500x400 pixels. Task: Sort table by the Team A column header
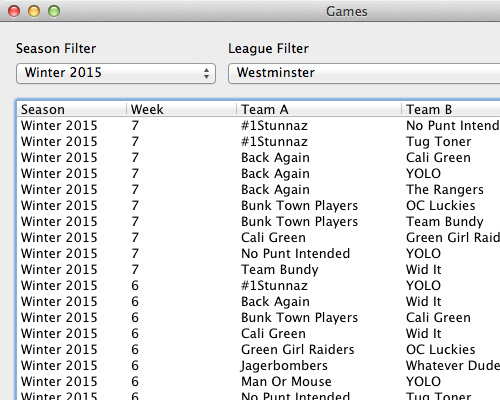pos(319,109)
